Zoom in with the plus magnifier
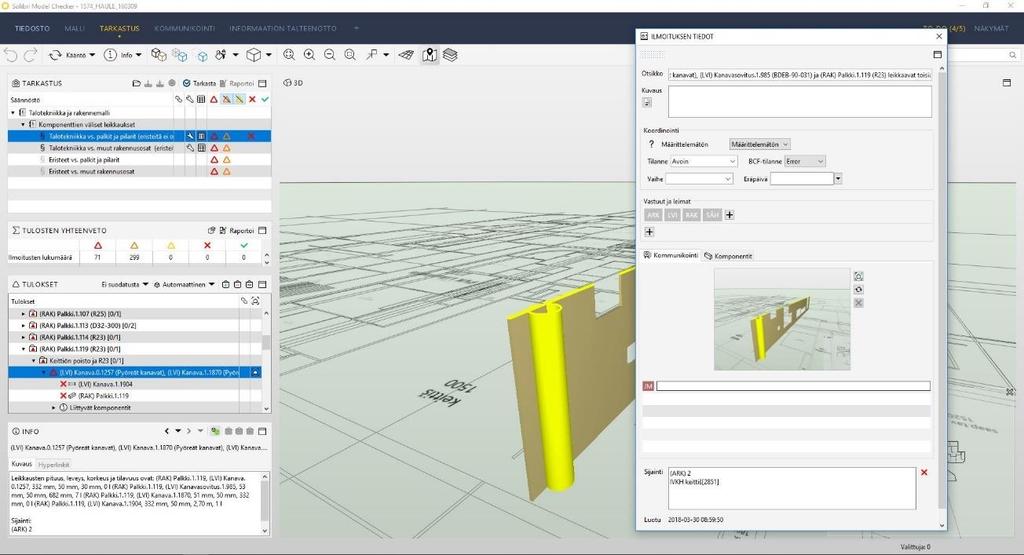 310,56
